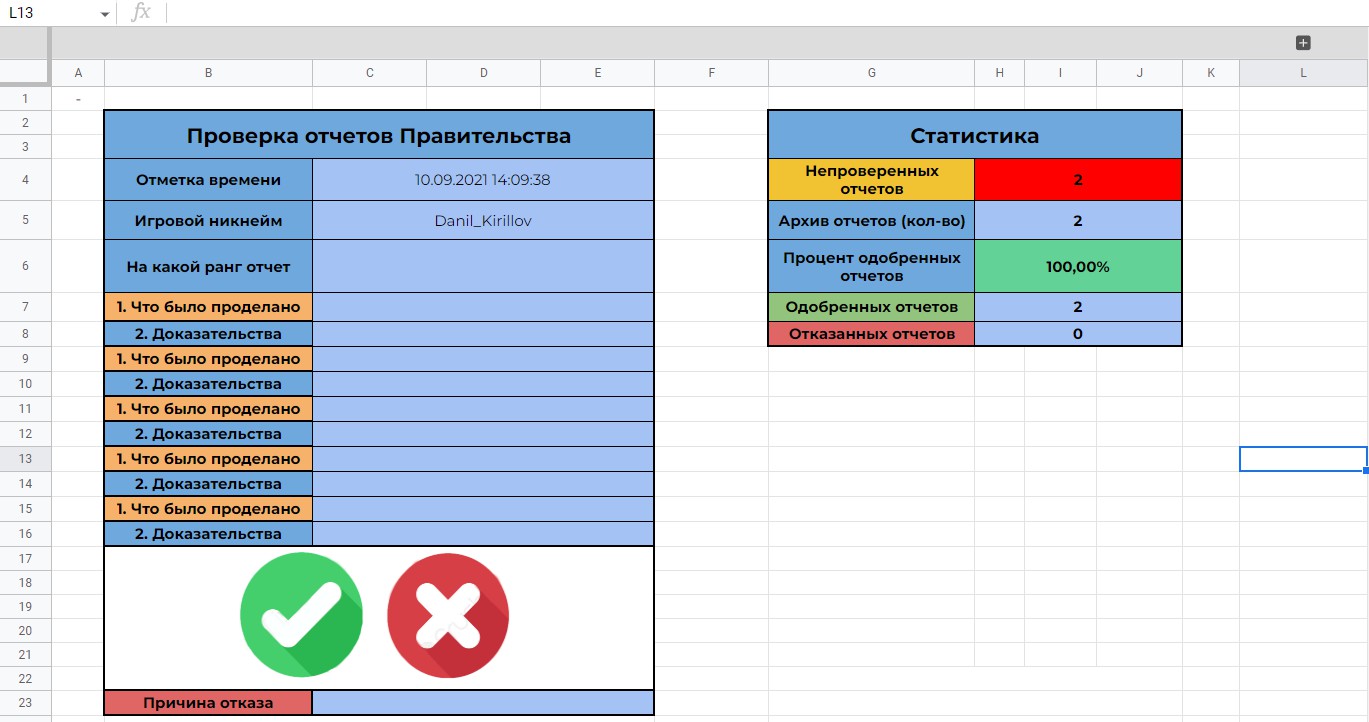This screenshot has height=722, width=1369.
Task: Select 'Отметка времени' label cell
Action: click(x=208, y=180)
